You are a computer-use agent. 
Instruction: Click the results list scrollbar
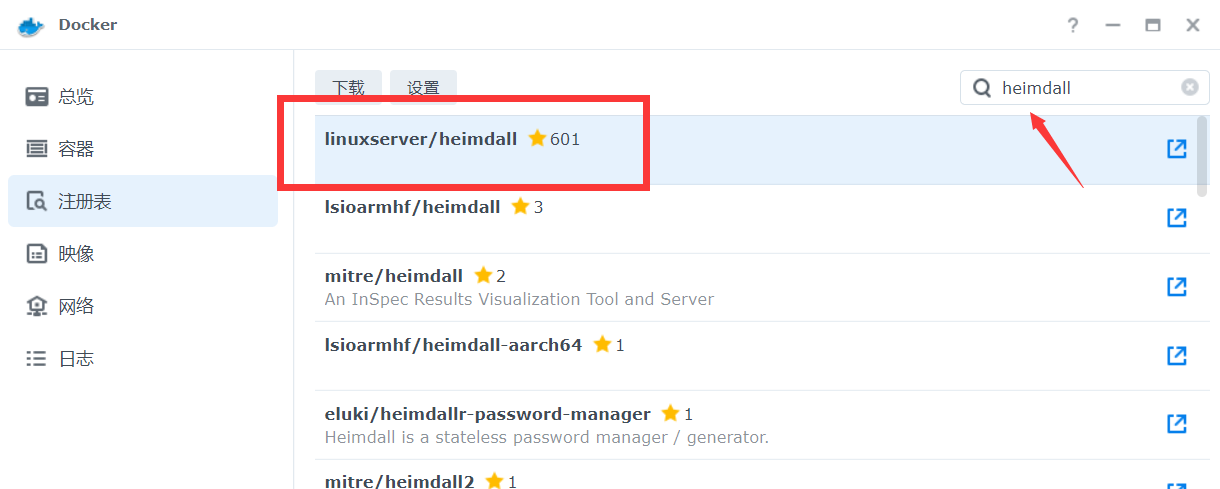point(1203,156)
